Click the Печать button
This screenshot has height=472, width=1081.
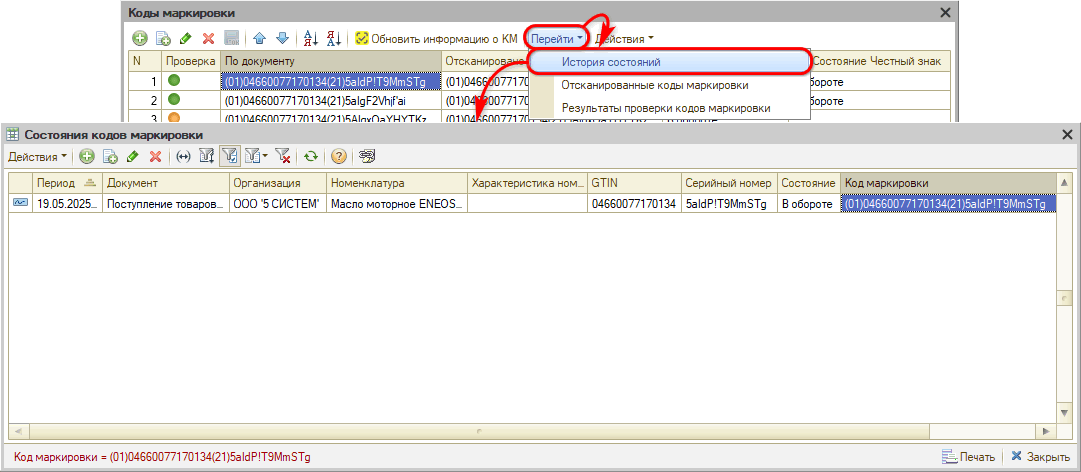click(x=968, y=457)
